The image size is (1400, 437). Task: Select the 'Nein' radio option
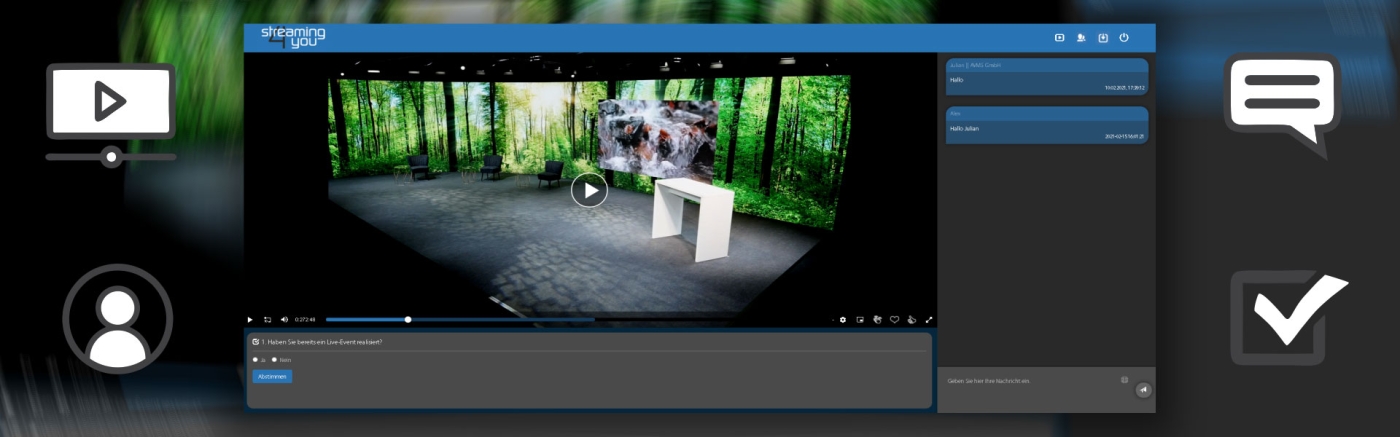(274, 359)
